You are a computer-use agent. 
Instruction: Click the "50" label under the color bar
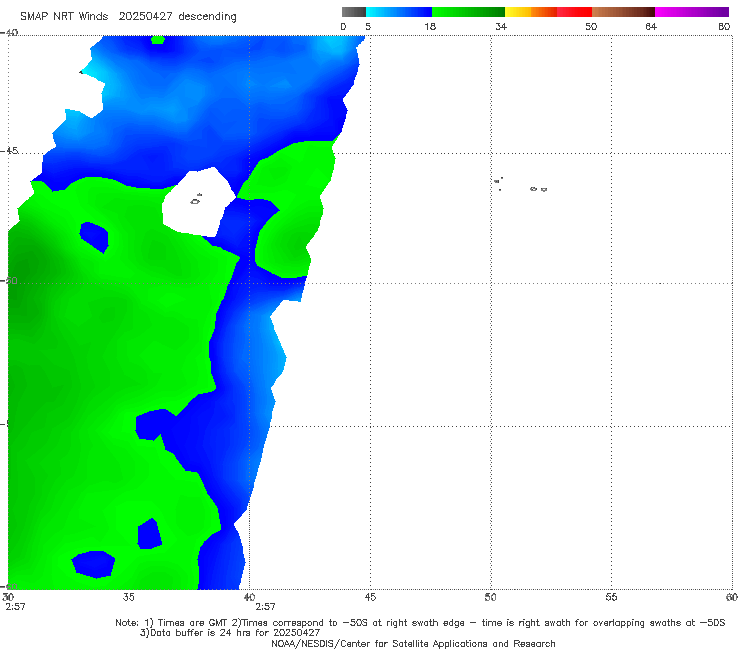click(x=591, y=27)
